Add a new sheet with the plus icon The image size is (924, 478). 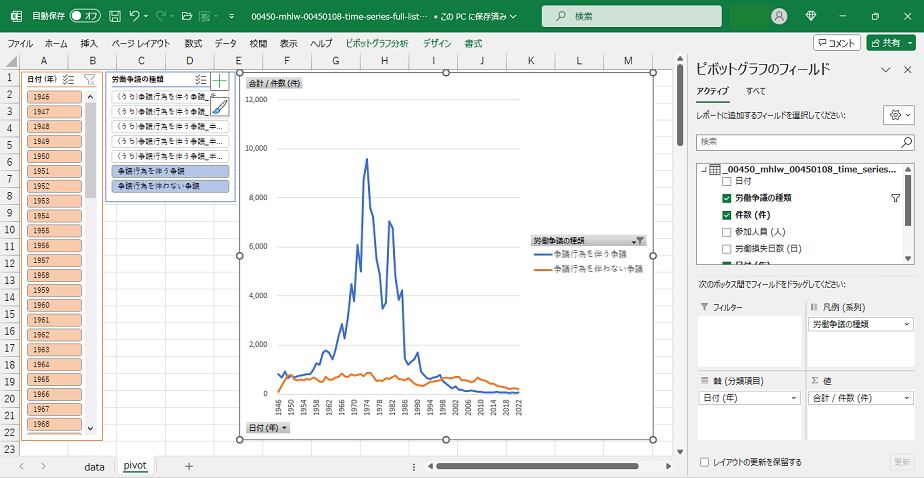coord(189,466)
